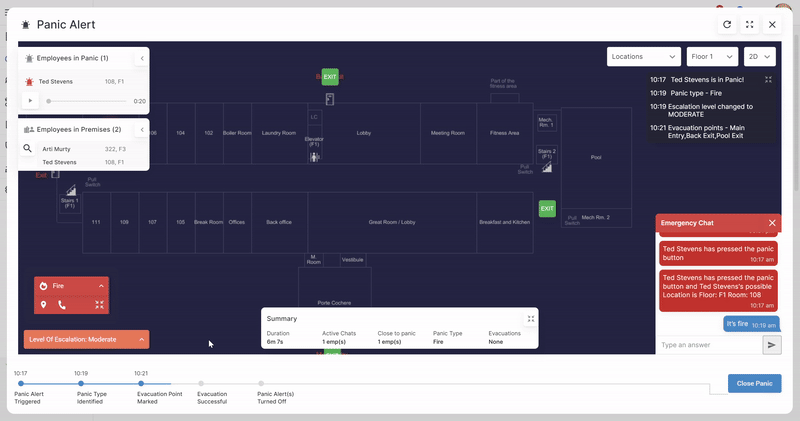The height and width of the screenshot is (421, 800).
Task: Click the location pin icon in the Fire panel
Action: tap(43, 305)
